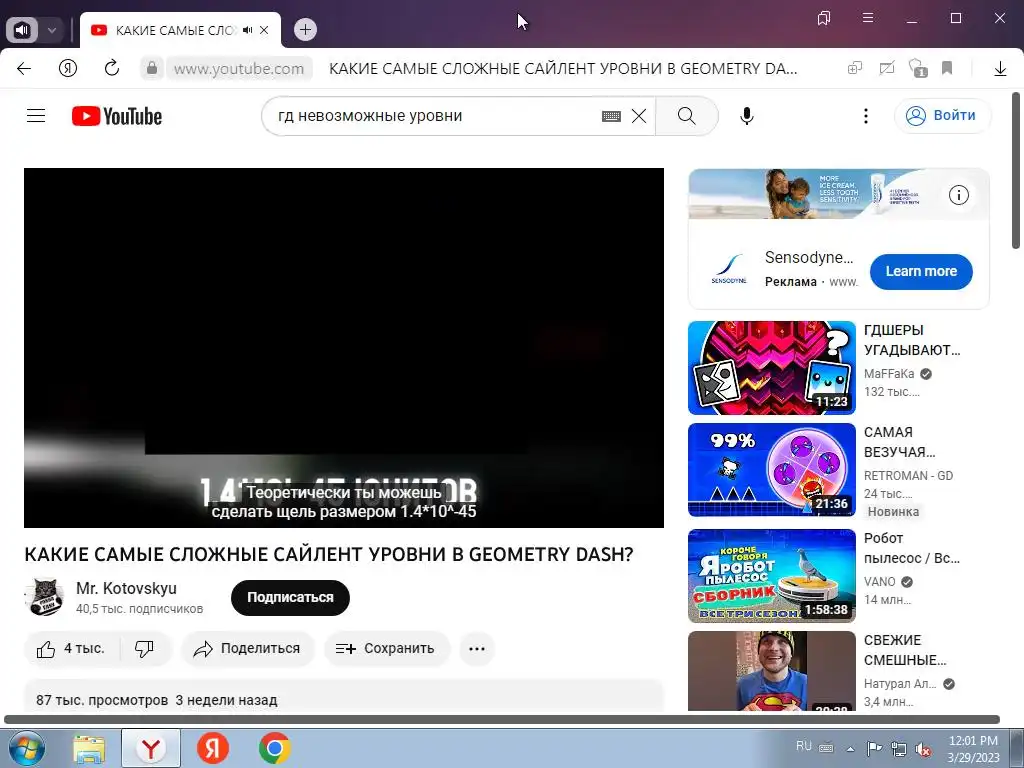
Task: Click the copy/tab-group icon in address bar
Action: pyautogui.click(x=855, y=68)
